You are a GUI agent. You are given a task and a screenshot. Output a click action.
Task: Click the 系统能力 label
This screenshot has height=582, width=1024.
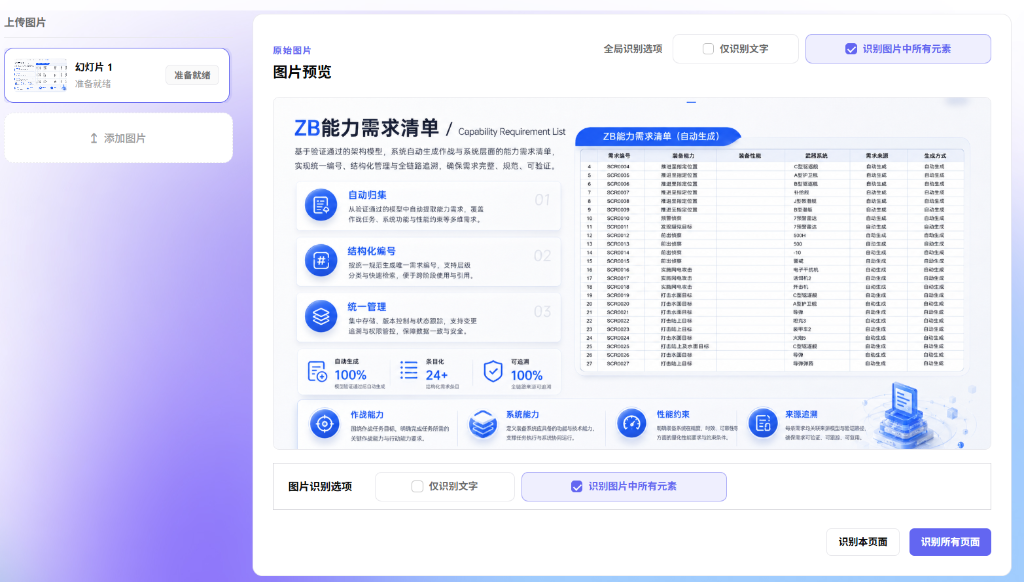point(522,415)
